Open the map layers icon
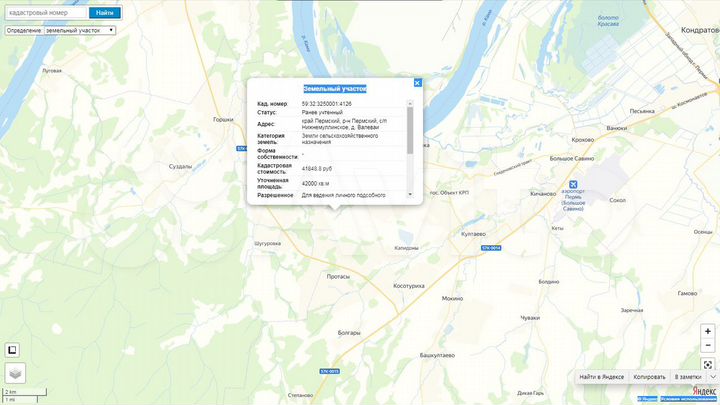 coord(14,372)
